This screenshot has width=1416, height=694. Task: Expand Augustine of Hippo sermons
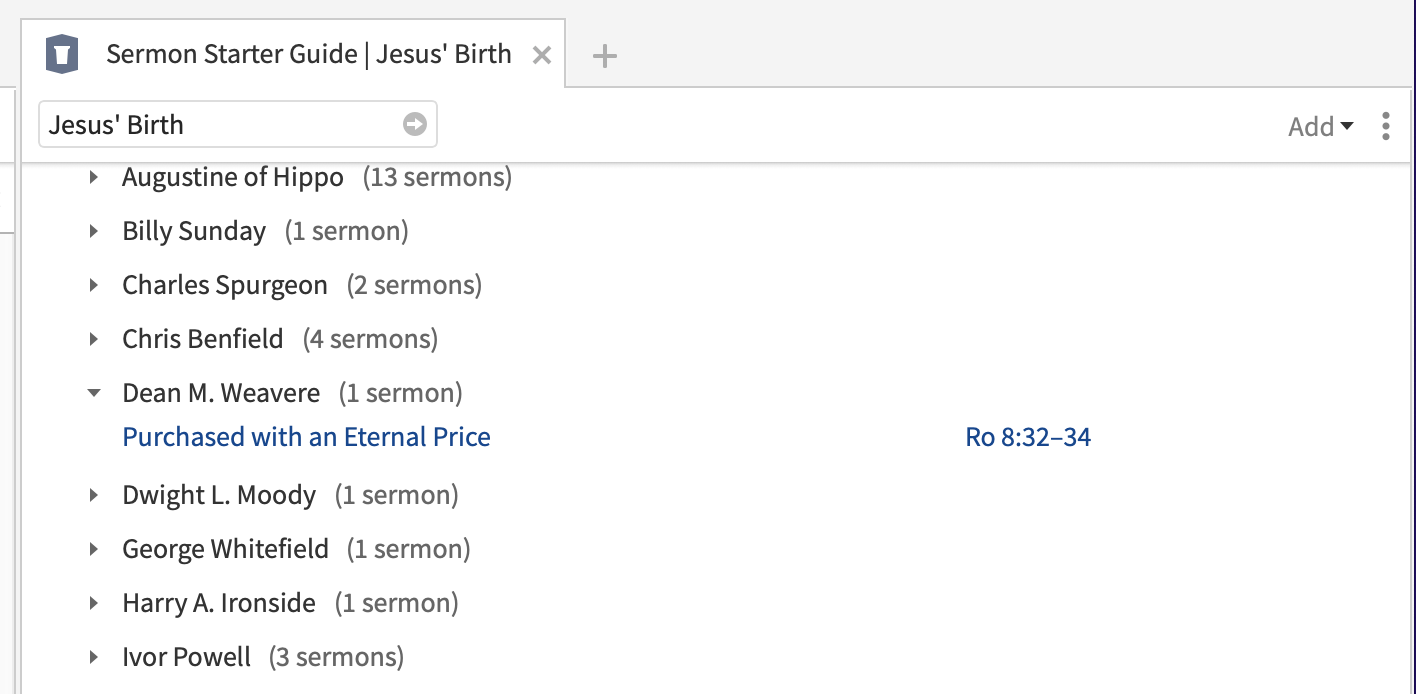tap(94, 178)
